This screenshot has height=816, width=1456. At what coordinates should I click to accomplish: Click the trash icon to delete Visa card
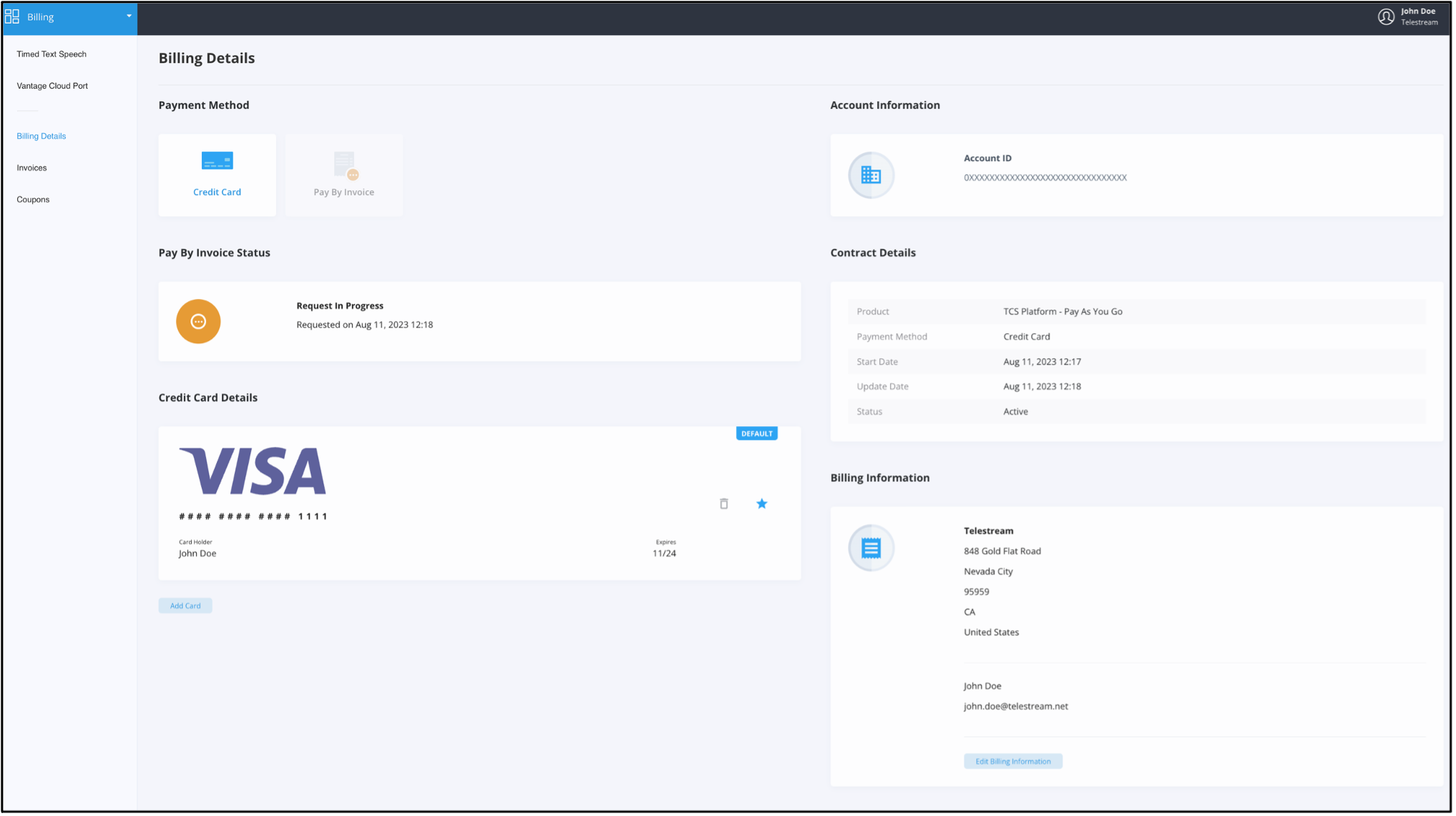(x=723, y=503)
